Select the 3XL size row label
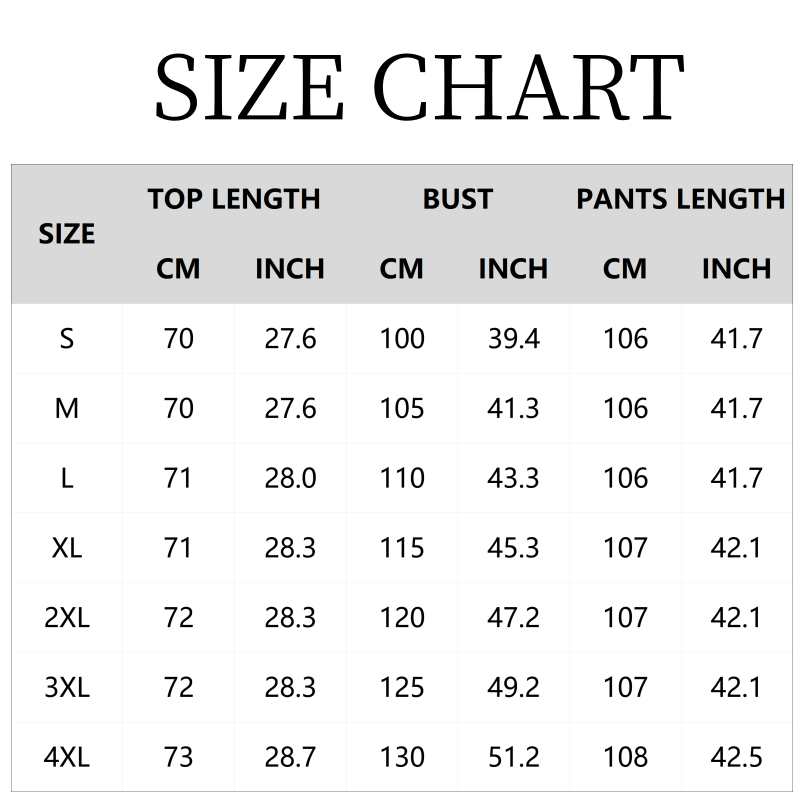This screenshot has width=800, height=800. click(67, 688)
